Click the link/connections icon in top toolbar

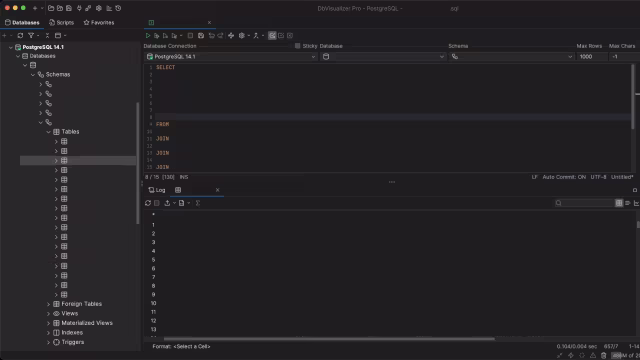coord(88,8)
